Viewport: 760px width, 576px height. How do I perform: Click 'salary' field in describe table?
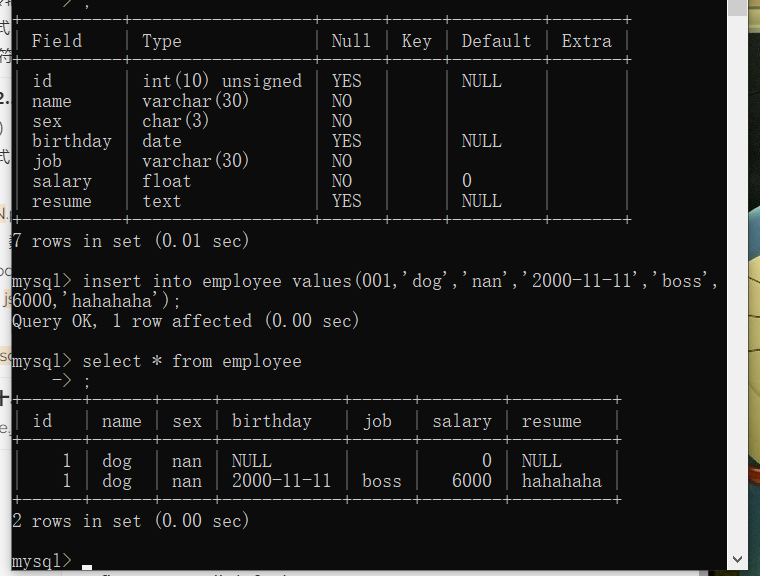62,181
